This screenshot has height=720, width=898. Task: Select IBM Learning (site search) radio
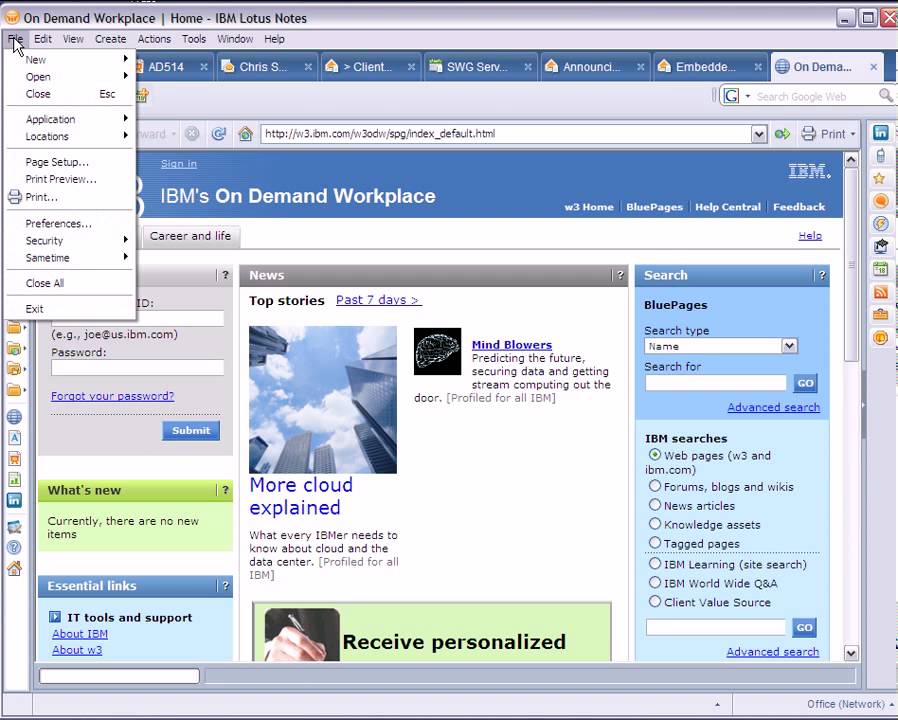point(655,563)
